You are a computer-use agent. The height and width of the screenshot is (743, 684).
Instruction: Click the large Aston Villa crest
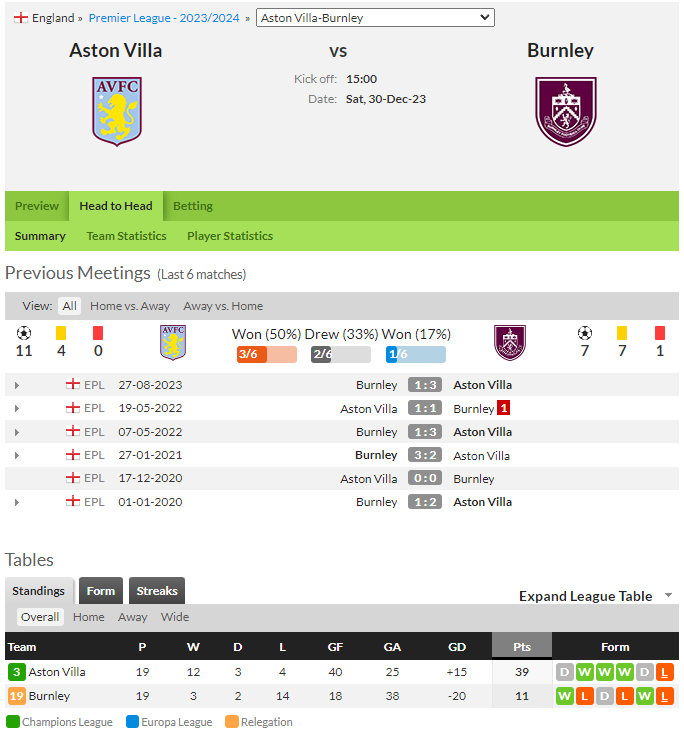[x=117, y=111]
